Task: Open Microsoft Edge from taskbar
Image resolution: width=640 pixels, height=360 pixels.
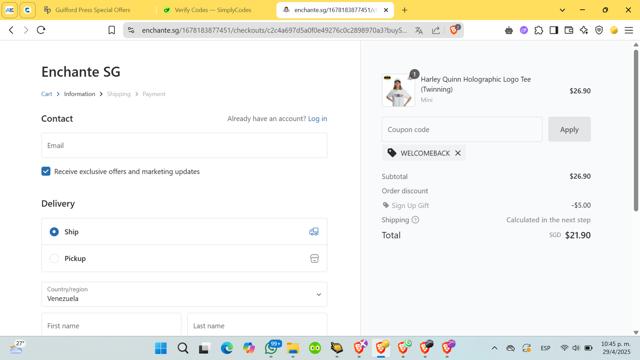Action: [x=227, y=348]
